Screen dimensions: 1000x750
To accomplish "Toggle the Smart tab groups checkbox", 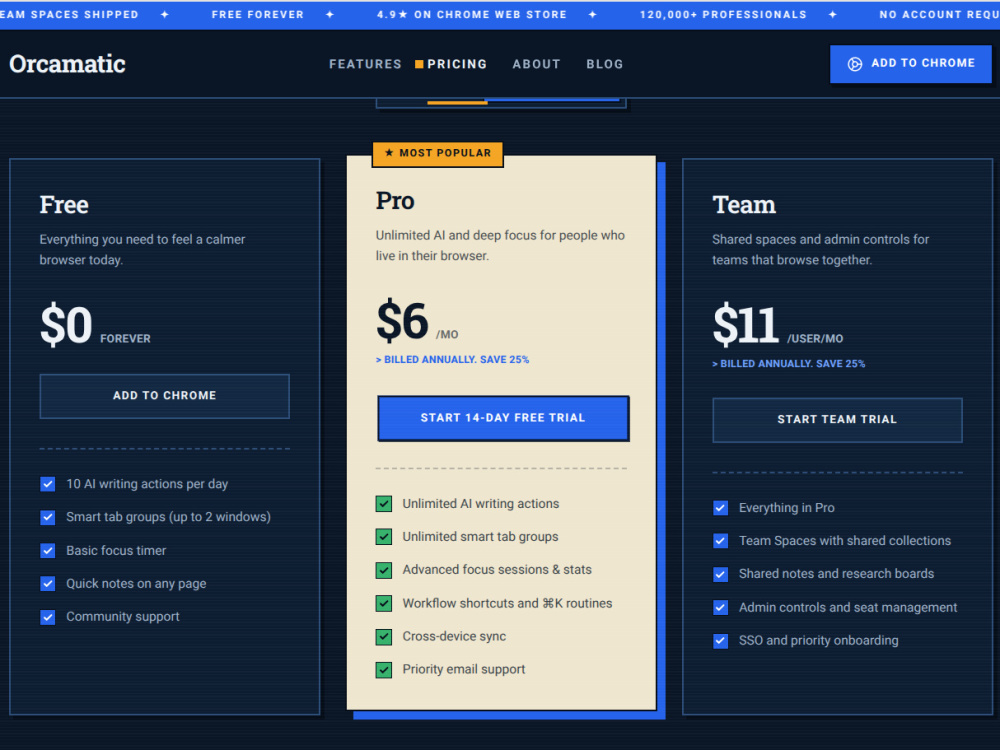I will [48, 517].
